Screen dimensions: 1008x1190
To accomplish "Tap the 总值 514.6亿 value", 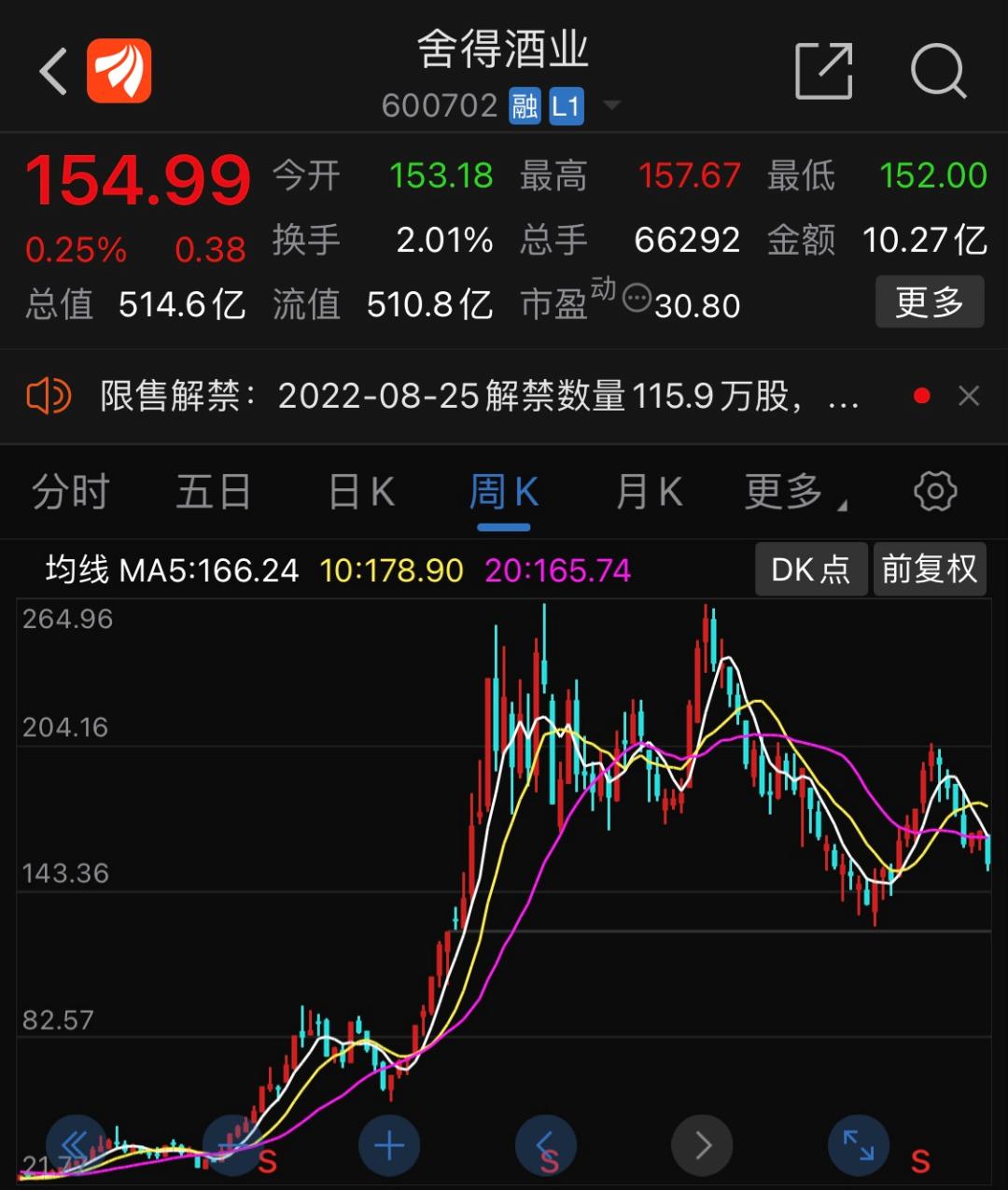I will [x=182, y=304].
